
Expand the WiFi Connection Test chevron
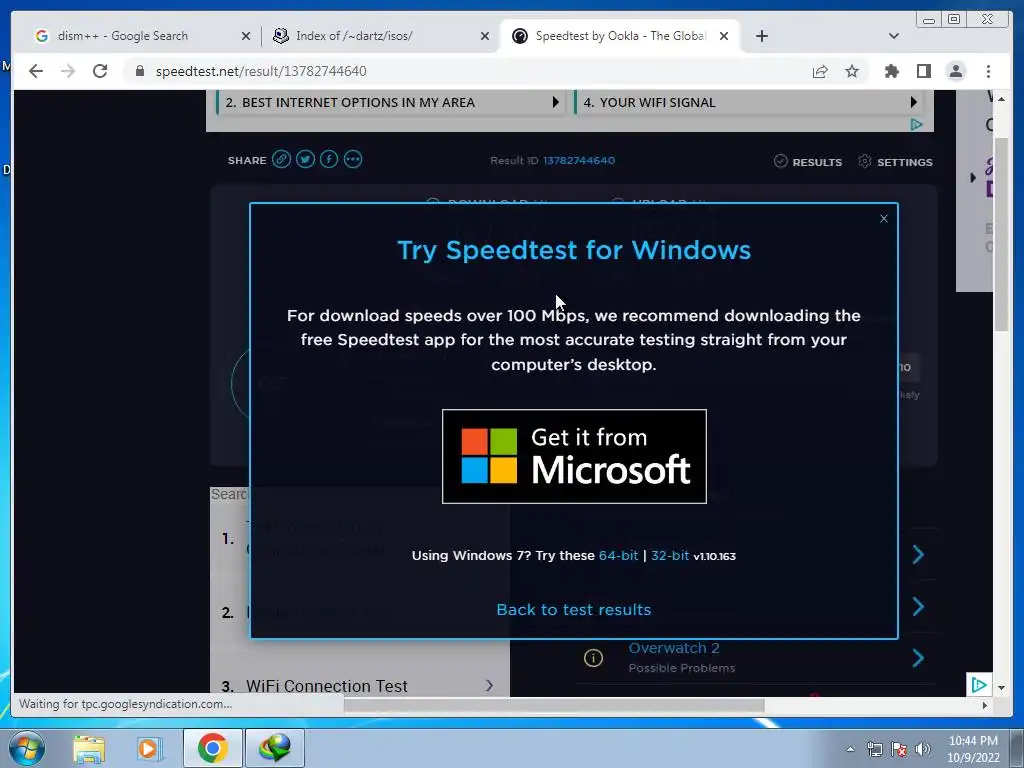(x=489, y=685)
